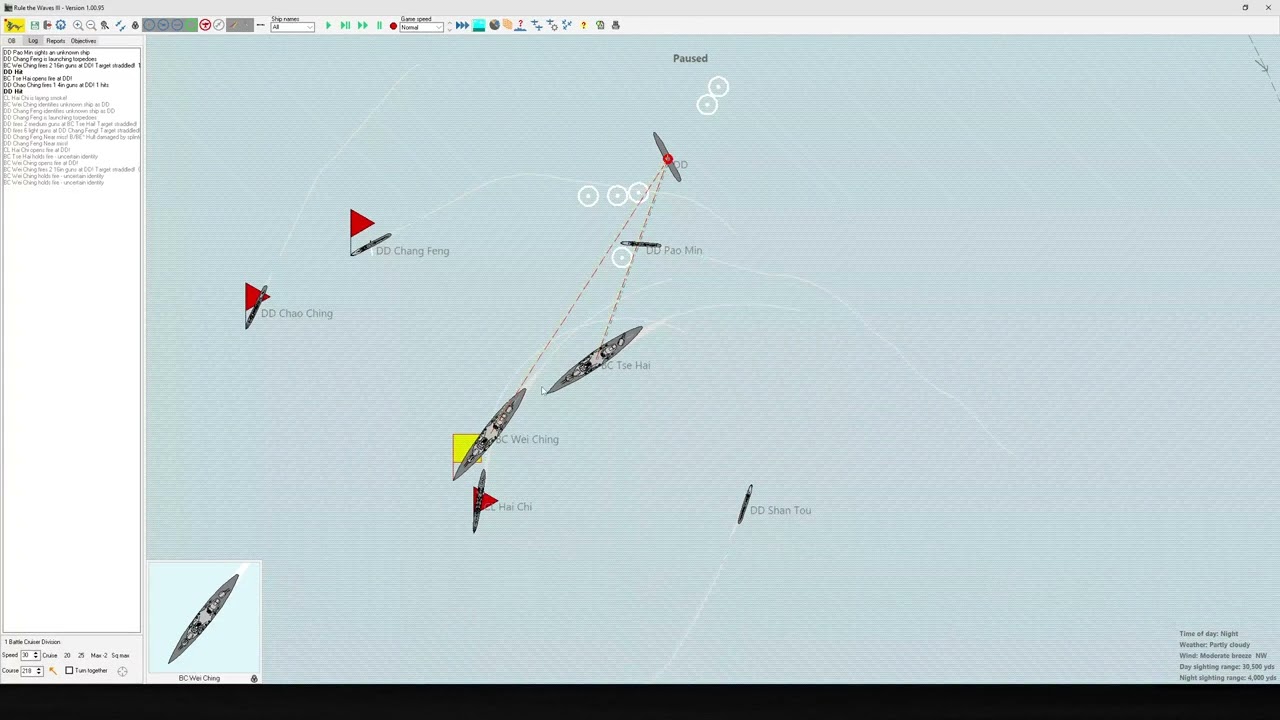Click the '1 Battle Cruiser Division' label

pos(32,642)
